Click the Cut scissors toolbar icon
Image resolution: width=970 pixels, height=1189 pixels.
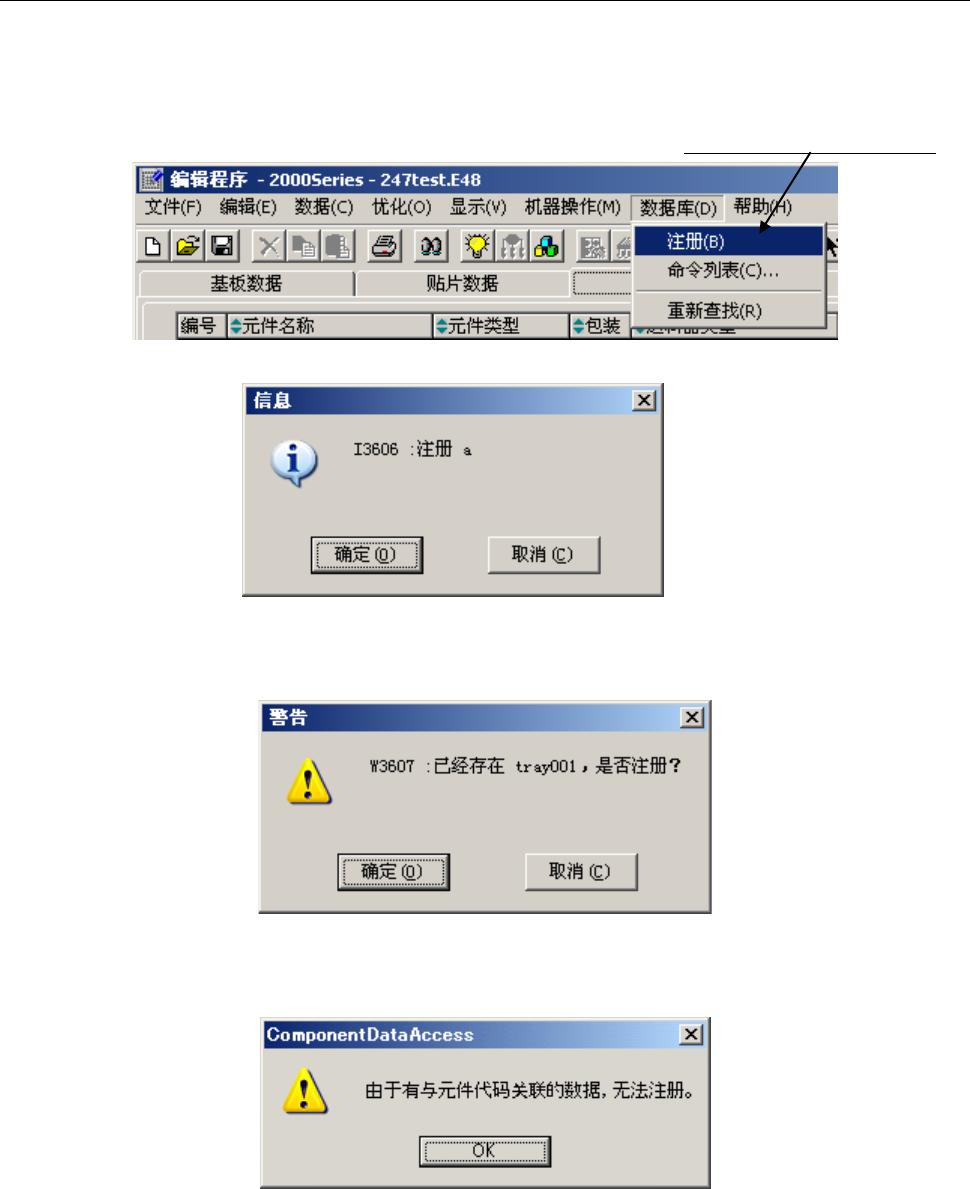click(x=268, y=246)
